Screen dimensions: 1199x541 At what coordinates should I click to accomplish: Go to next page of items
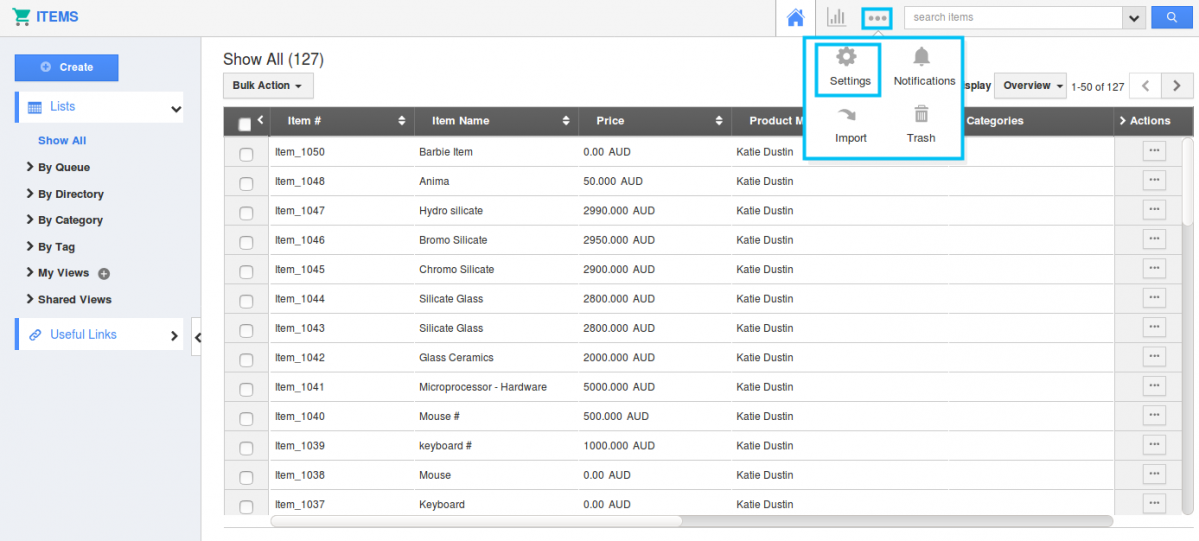click(x=1176, y=86)
